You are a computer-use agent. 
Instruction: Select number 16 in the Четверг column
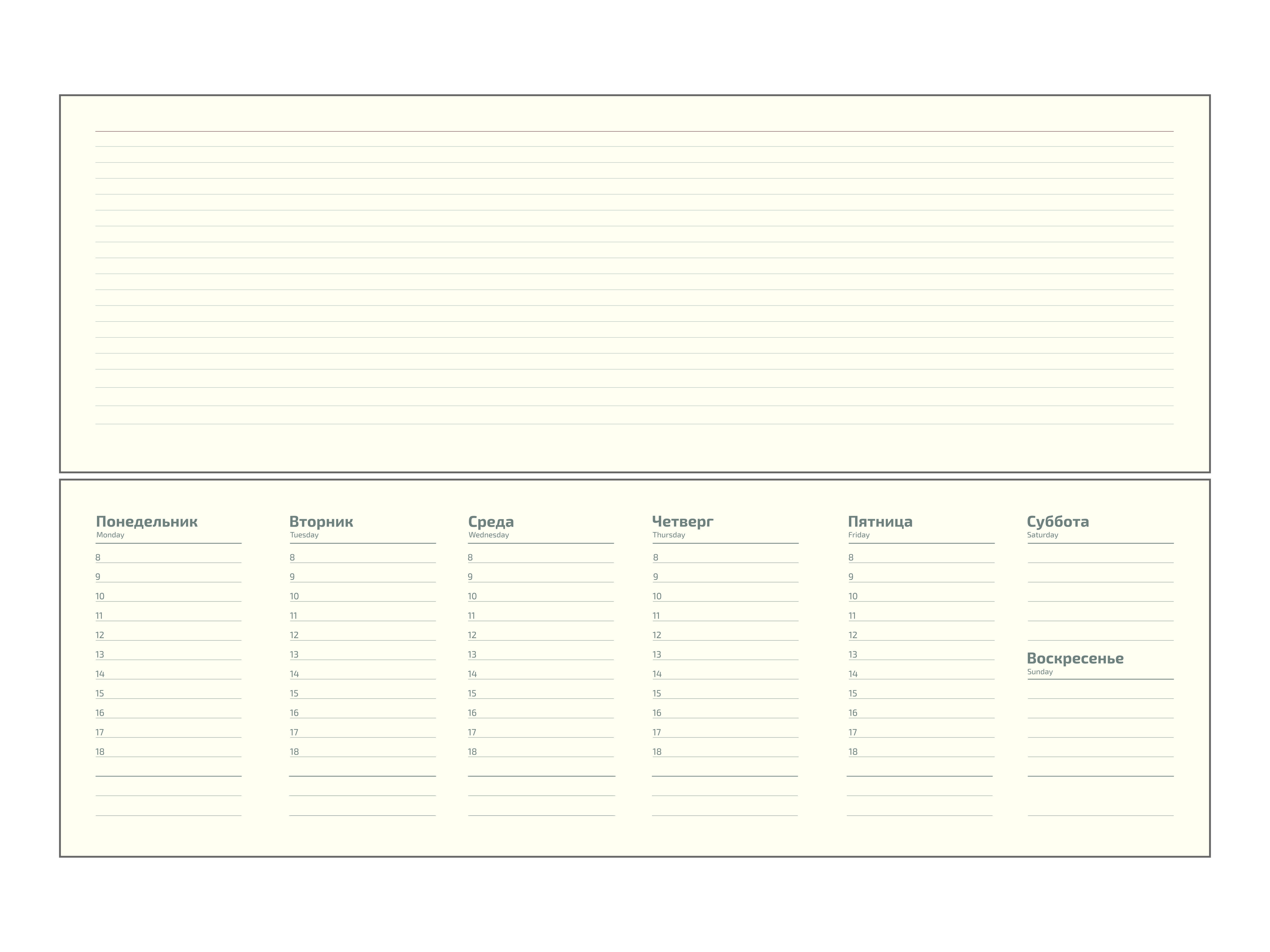657,713
